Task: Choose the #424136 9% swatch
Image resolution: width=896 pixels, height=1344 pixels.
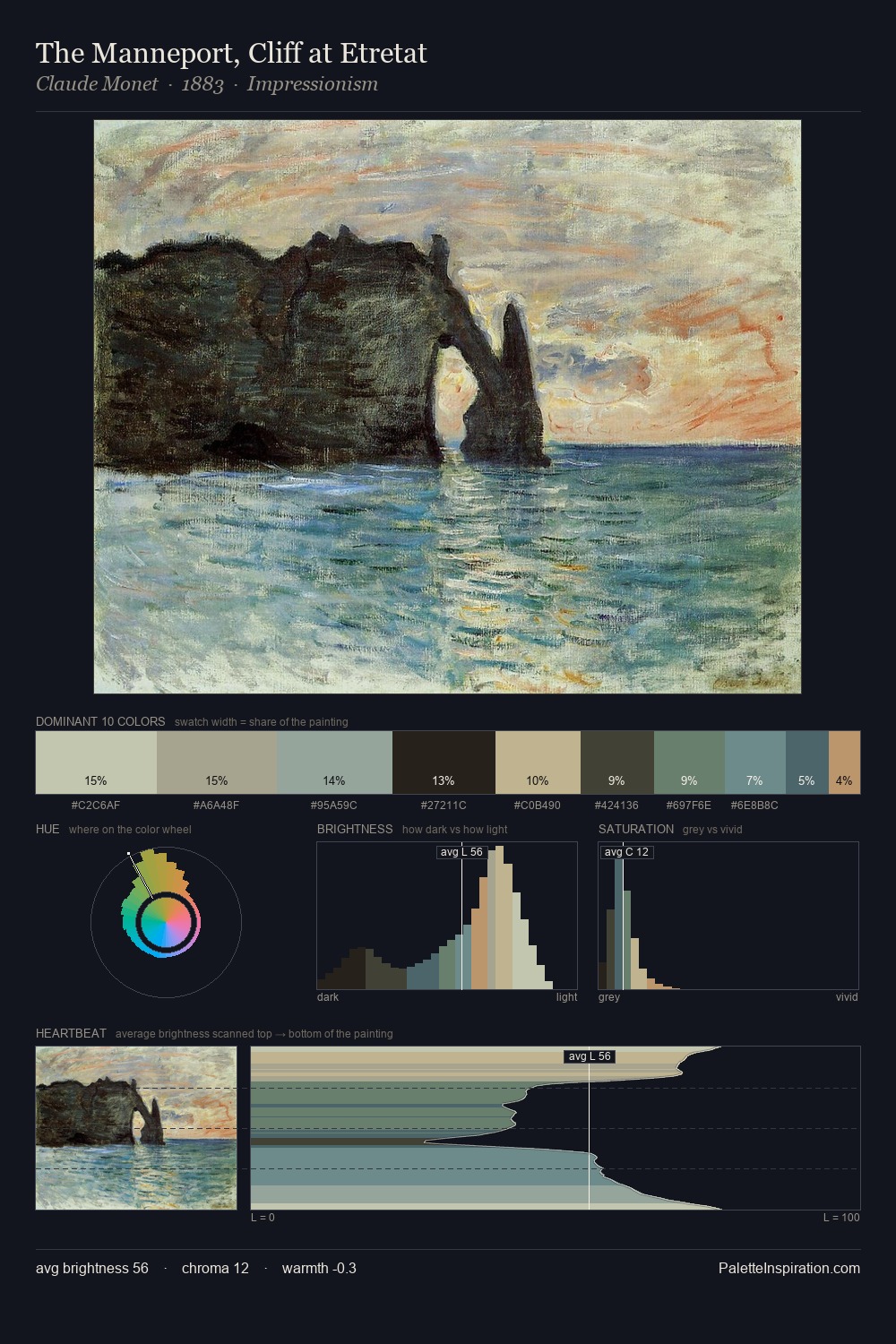Action: coord(617,762)
